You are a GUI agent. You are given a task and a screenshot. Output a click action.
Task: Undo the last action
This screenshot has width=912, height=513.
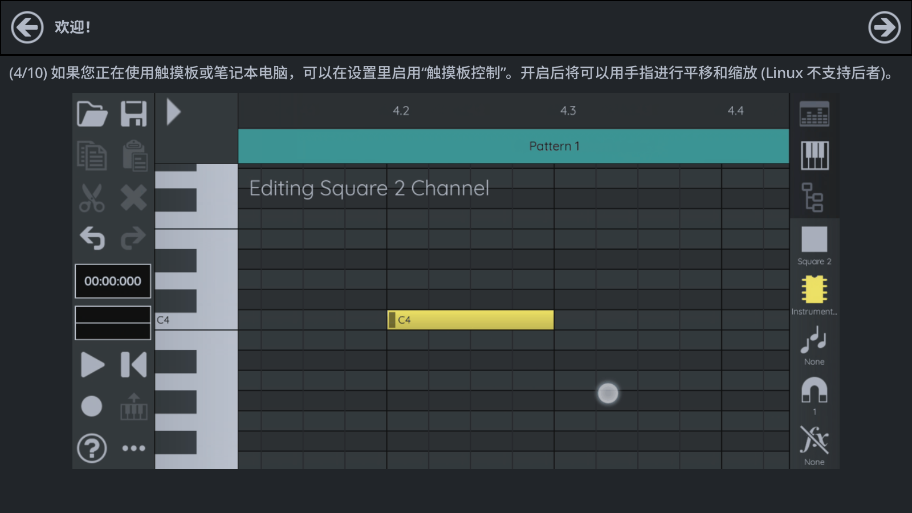tap(92, 238)
